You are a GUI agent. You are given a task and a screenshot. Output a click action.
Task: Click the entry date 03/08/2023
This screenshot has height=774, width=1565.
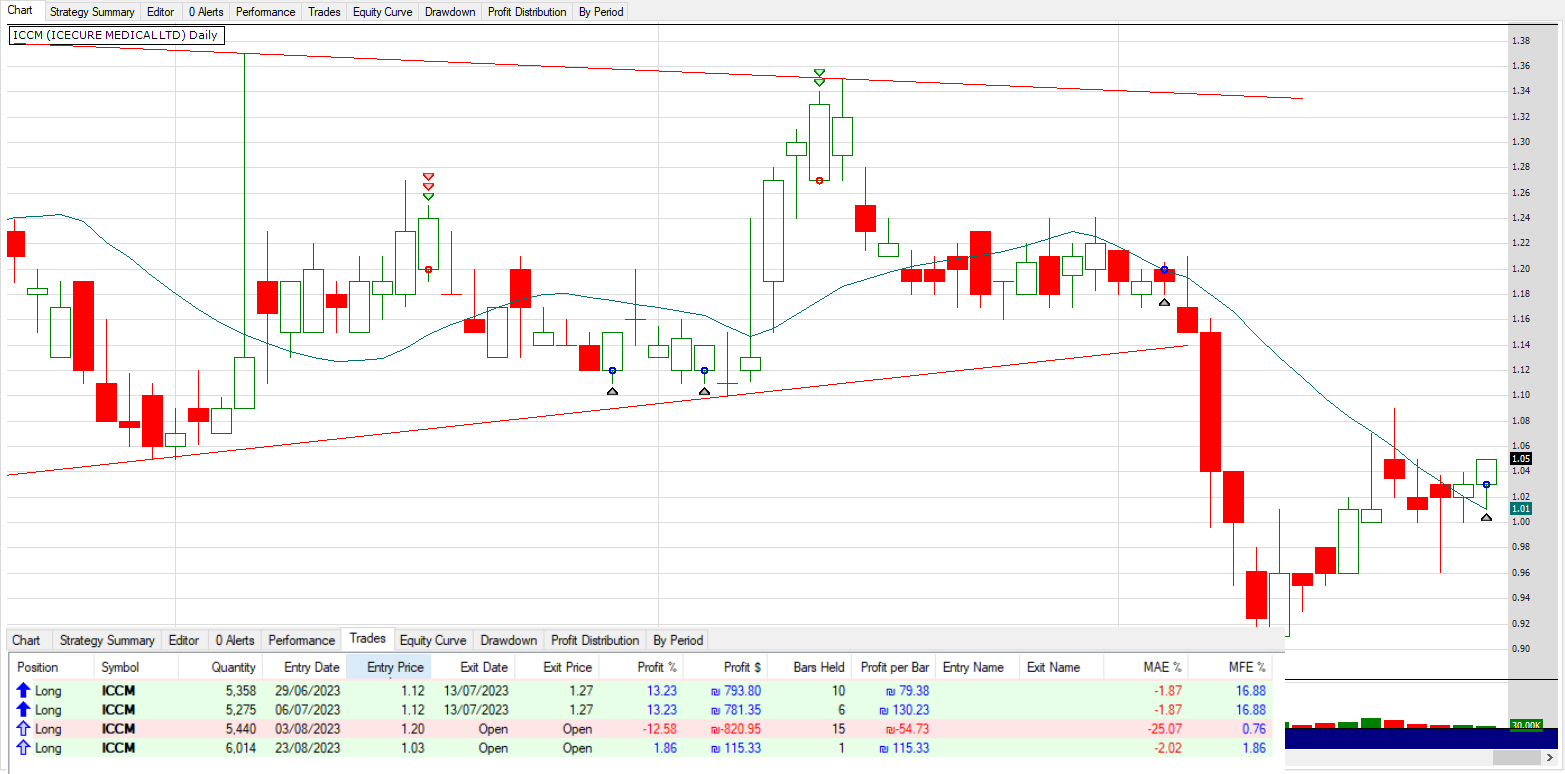point(308,729)
